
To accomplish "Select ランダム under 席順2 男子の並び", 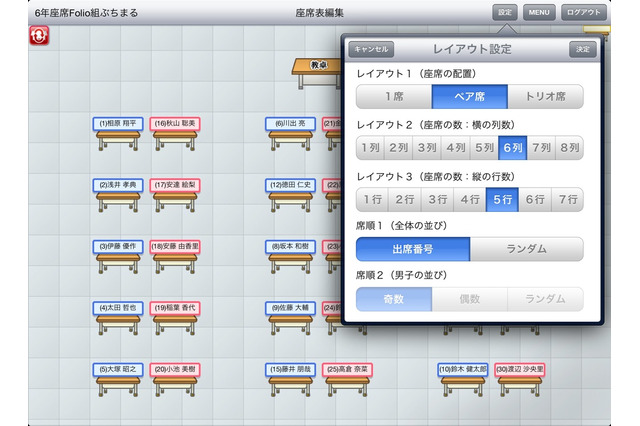I will click(546, 300).
